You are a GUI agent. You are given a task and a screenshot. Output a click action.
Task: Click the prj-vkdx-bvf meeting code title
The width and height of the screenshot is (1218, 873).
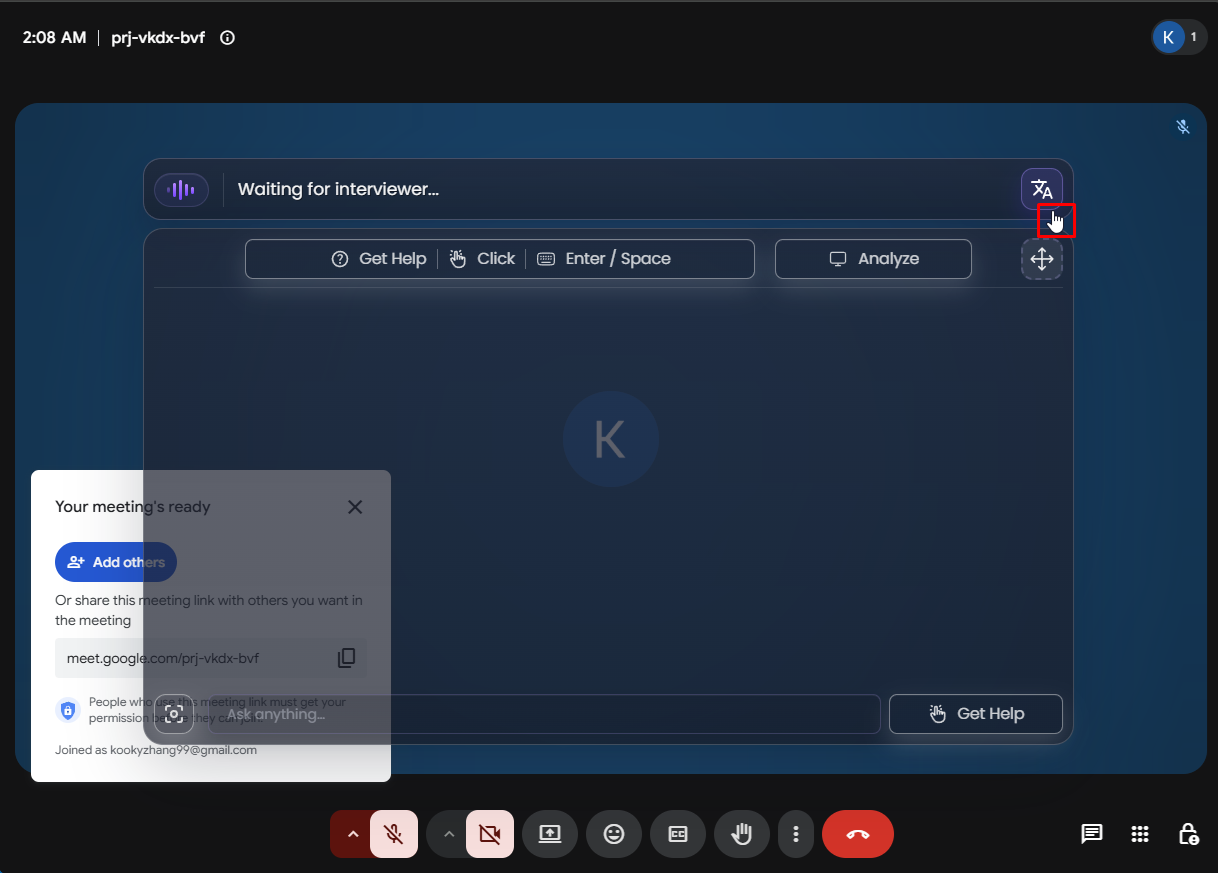pos(158,38)
